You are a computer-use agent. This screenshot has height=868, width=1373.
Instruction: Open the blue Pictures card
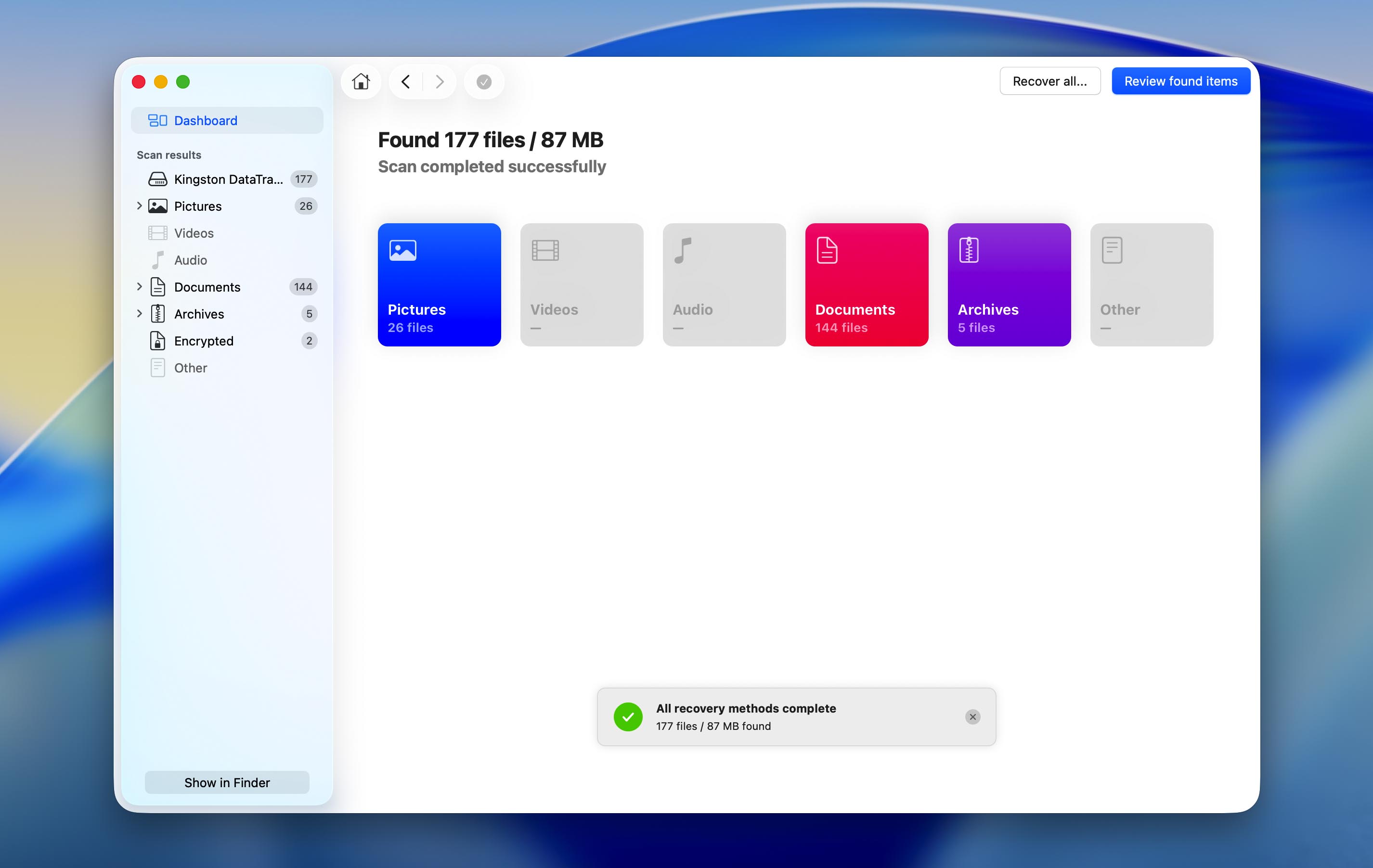click(439, 284)
